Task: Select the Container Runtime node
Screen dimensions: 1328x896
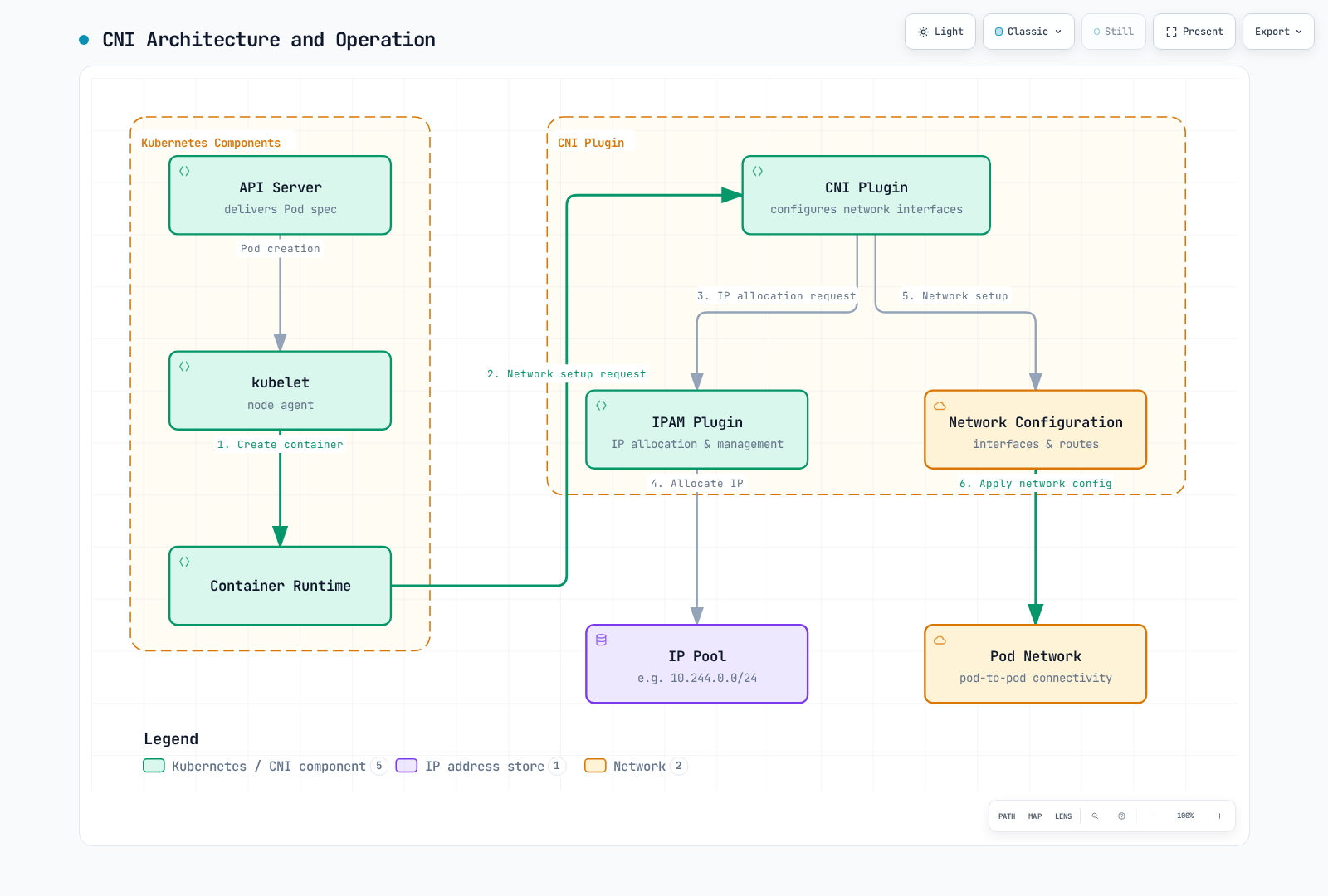Action: [x=280, y=586]
